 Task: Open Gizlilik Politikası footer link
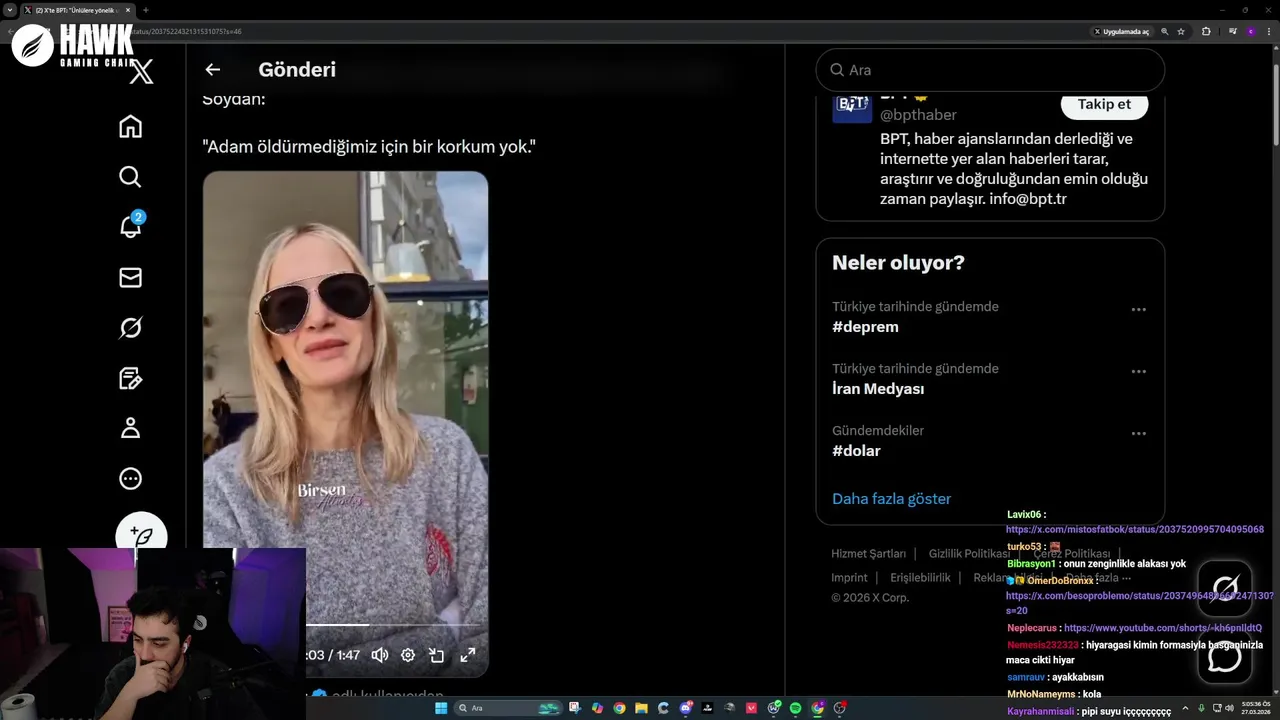coord(969,554)
